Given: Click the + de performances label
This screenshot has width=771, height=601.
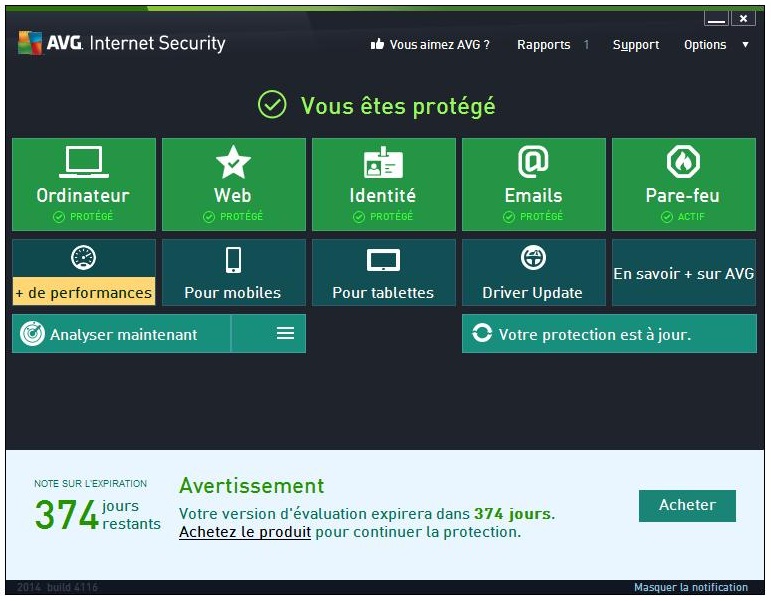Looking at the screenshot, I should [84, 292].
